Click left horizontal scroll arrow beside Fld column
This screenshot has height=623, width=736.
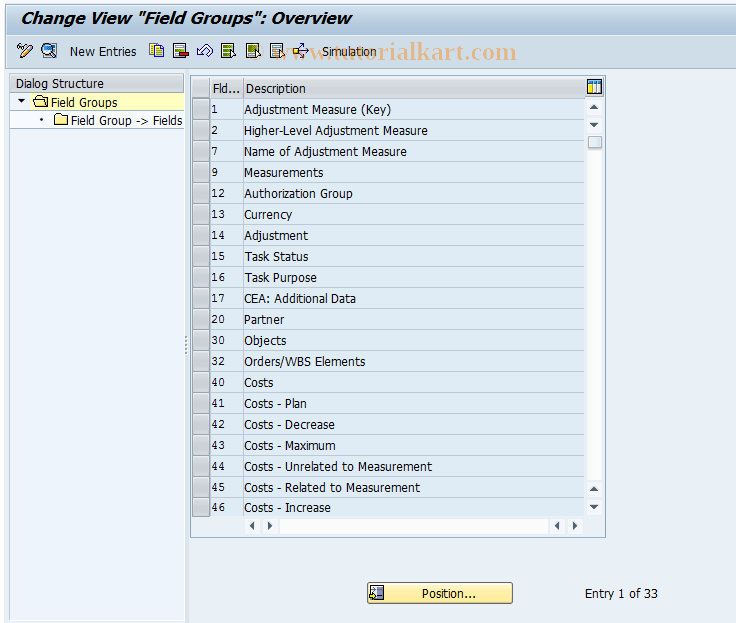click(x=253, y=526)
